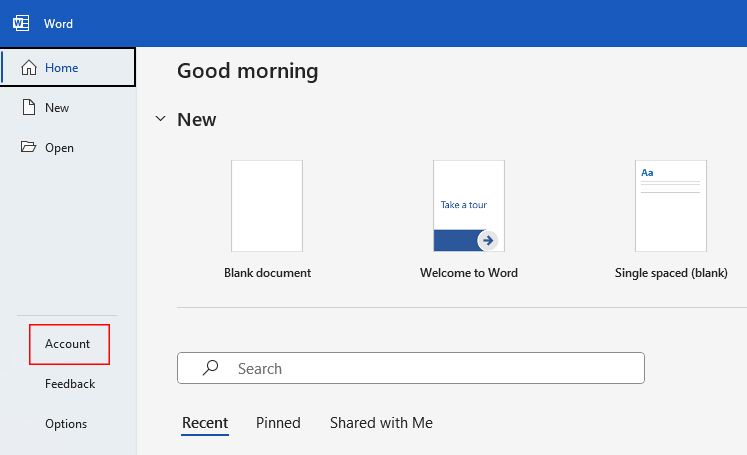Switch to the Recent tab
Screen dimensions: 747x455
[205, 423]
